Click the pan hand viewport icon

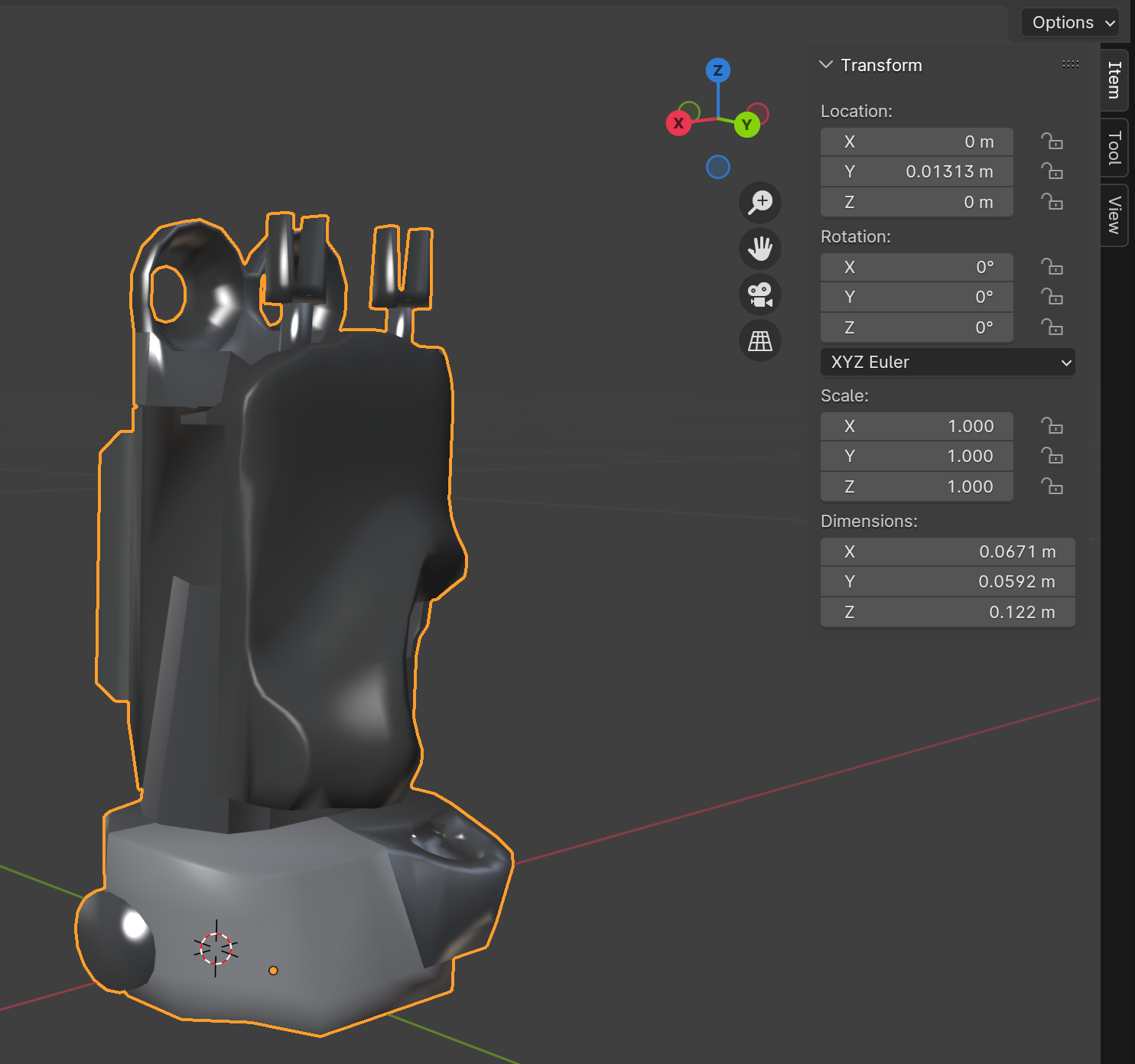point(760,249)
